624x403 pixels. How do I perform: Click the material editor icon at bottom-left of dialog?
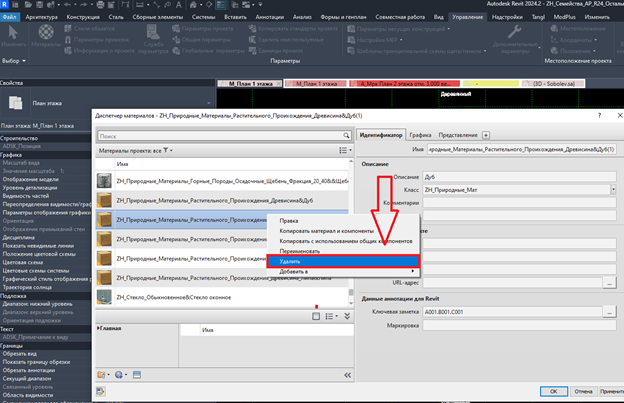point(100,391)
